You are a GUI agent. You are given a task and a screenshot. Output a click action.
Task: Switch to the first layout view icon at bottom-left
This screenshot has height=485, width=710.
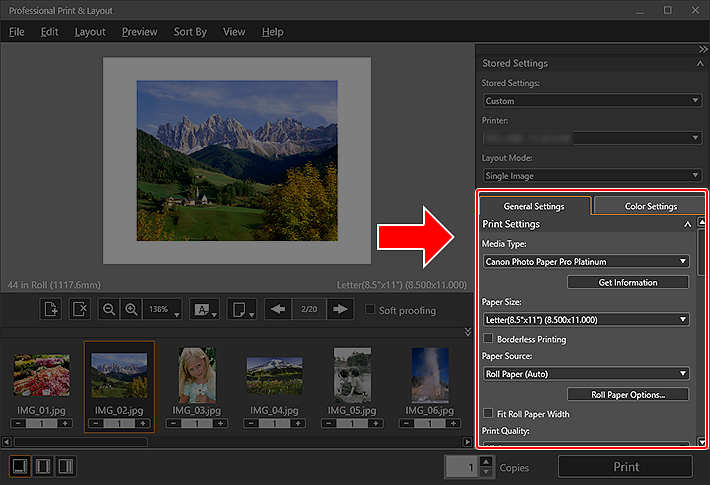pos(20,465)
